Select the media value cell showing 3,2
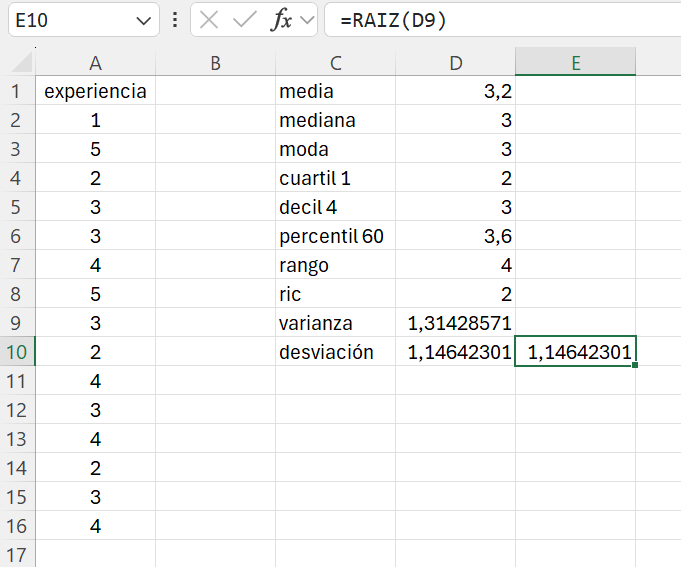This screenshot has height=567, width=681. click(x=456, y=92)
